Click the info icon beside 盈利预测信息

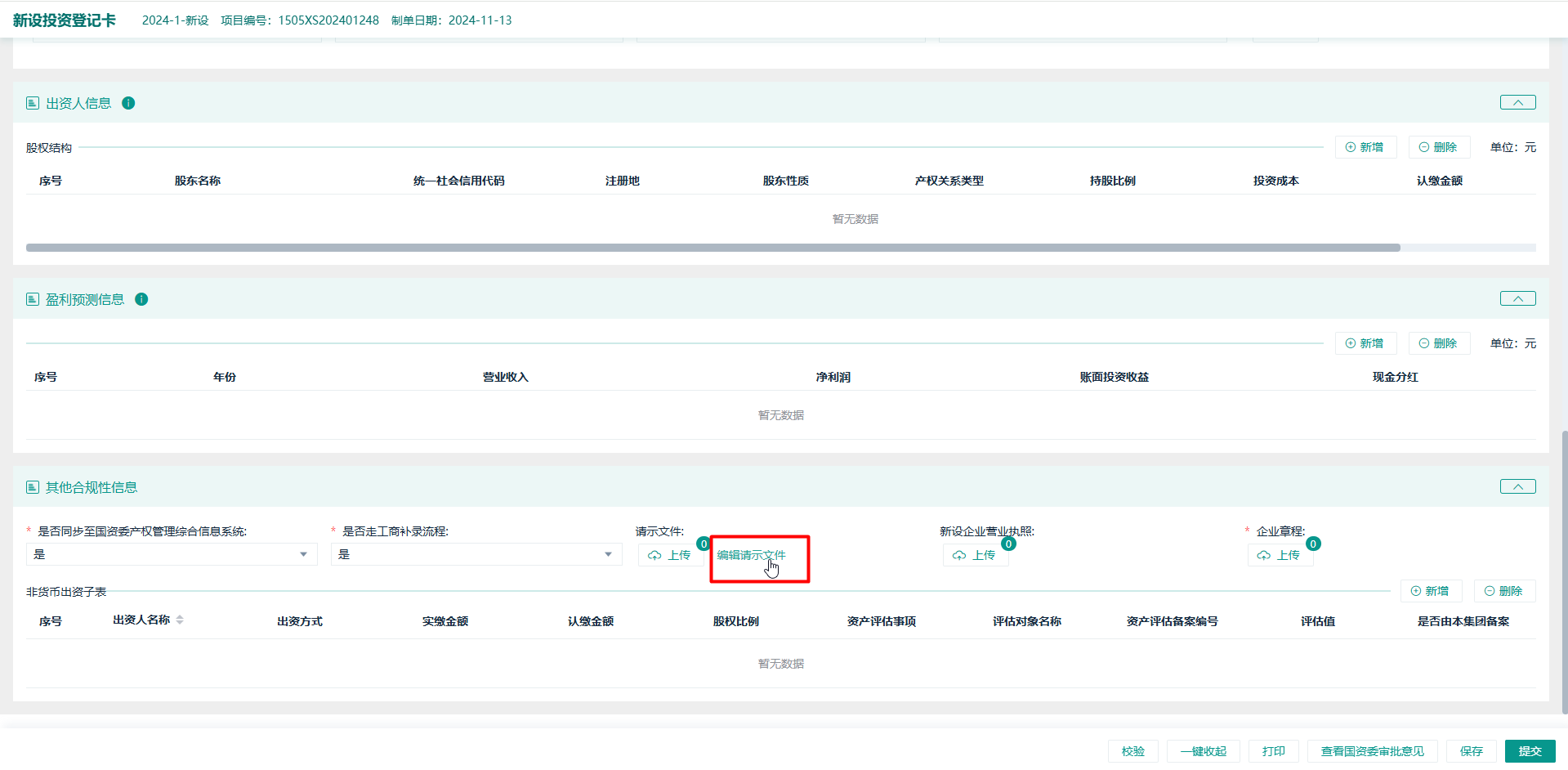[141, 299]
